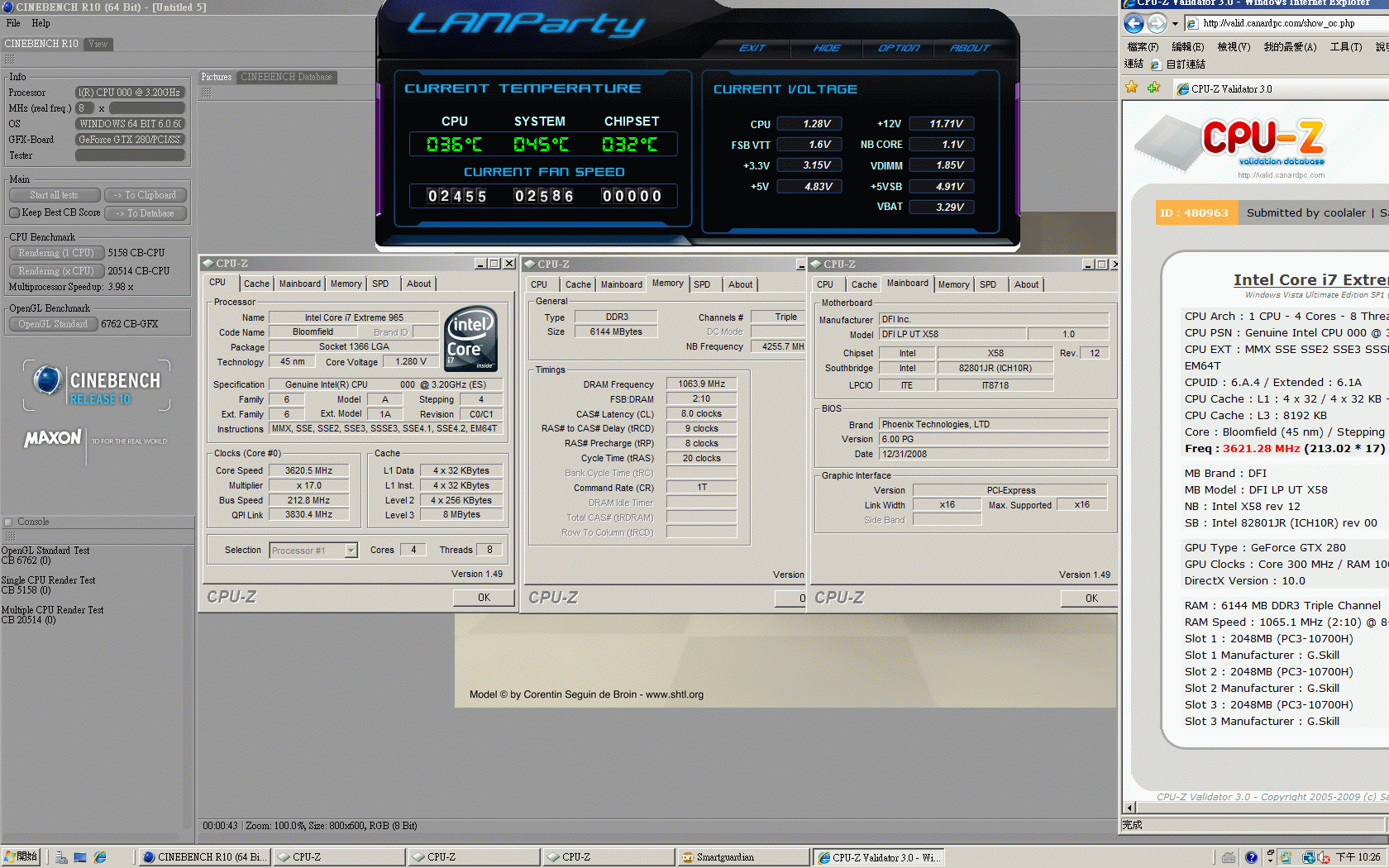Open the CINEBENCH Help menu
The height and width of the screenshot is (868, 1389).
(41, 23)
